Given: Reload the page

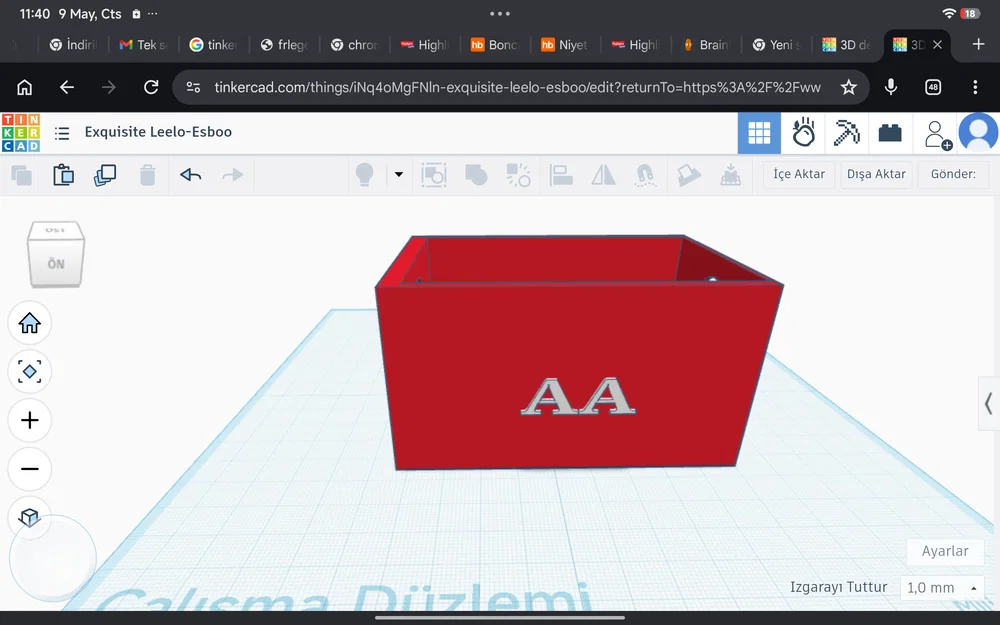Looking at the screenshot, I should (x=151, y=87).
